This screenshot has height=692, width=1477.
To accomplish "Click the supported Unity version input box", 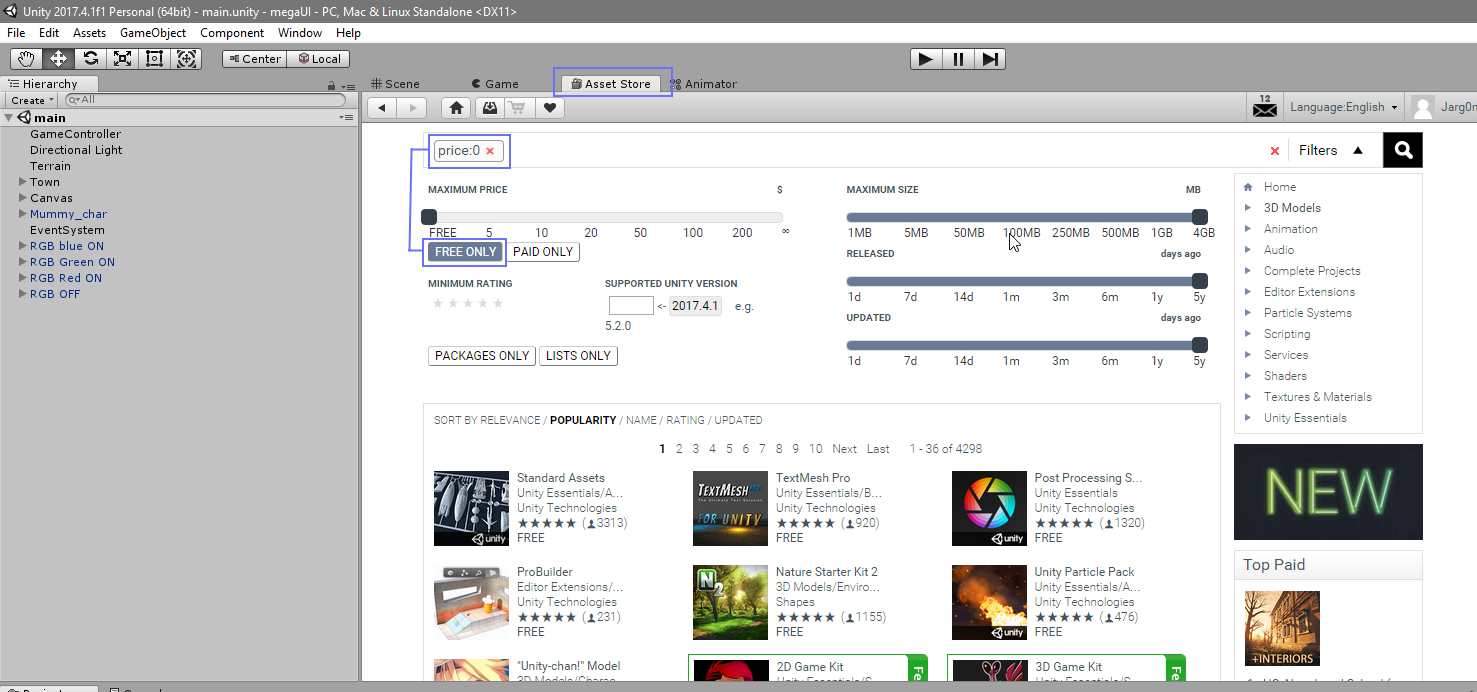I will click(x=631, y=306).
